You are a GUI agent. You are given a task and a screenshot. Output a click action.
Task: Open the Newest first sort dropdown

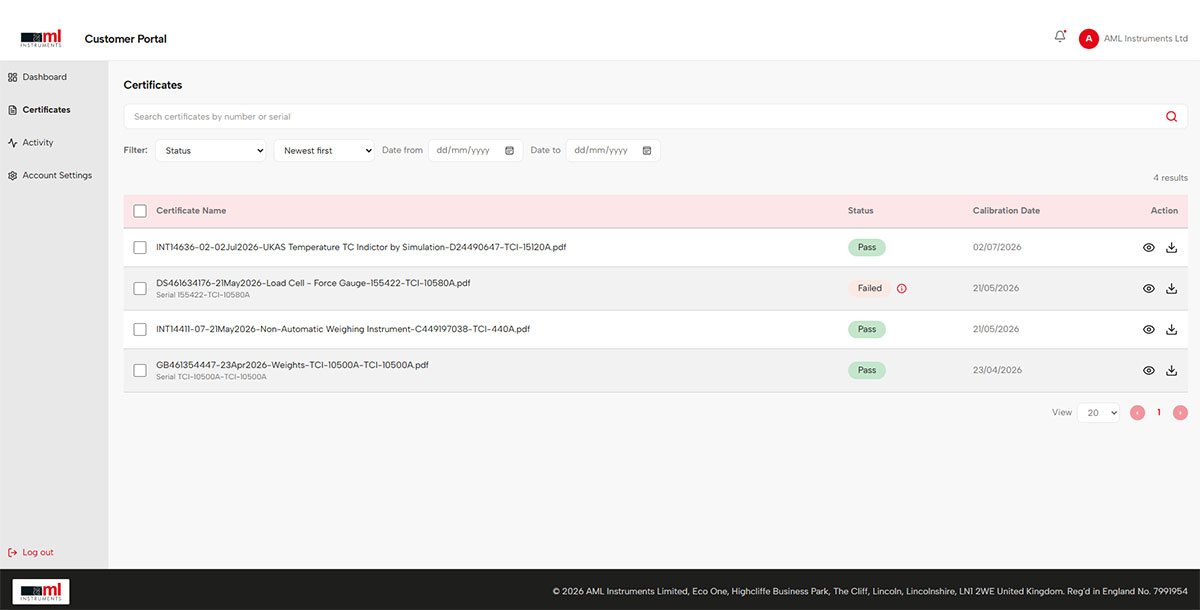(324, 151)
